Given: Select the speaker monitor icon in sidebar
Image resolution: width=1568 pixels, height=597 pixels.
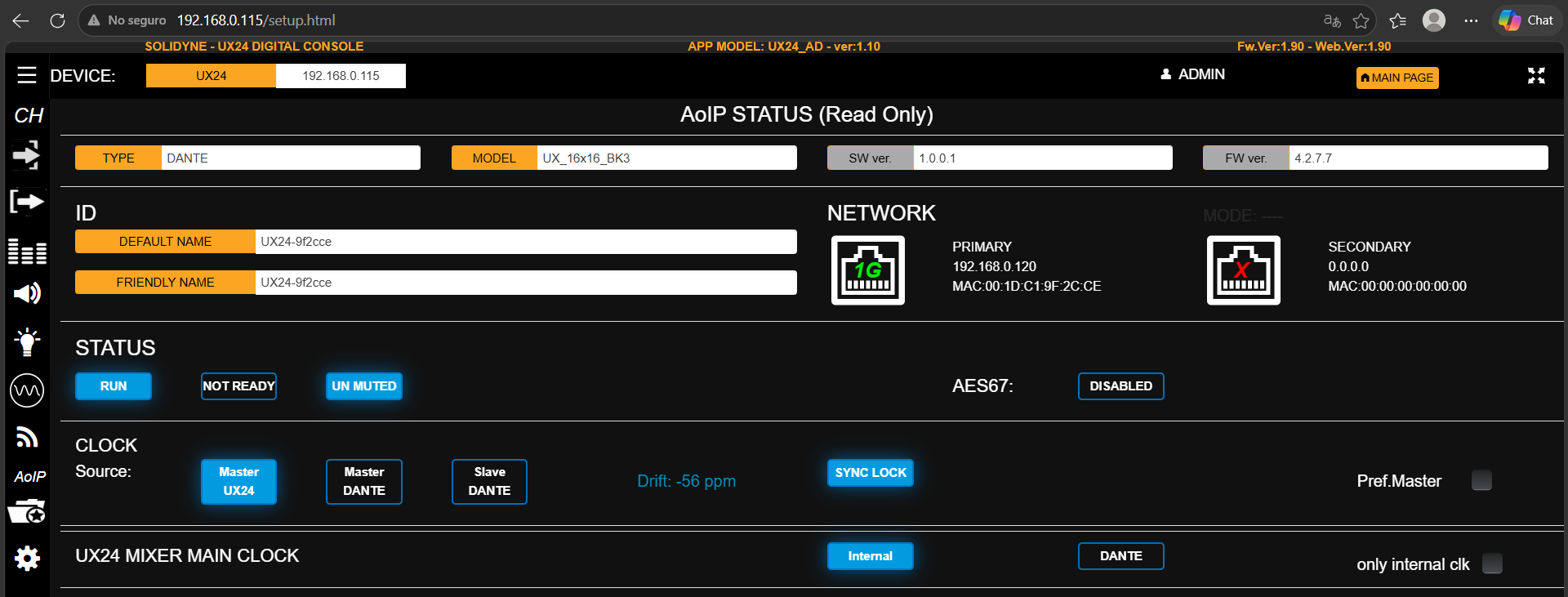Looking at the screenshot, I should [x=27, y=293].
